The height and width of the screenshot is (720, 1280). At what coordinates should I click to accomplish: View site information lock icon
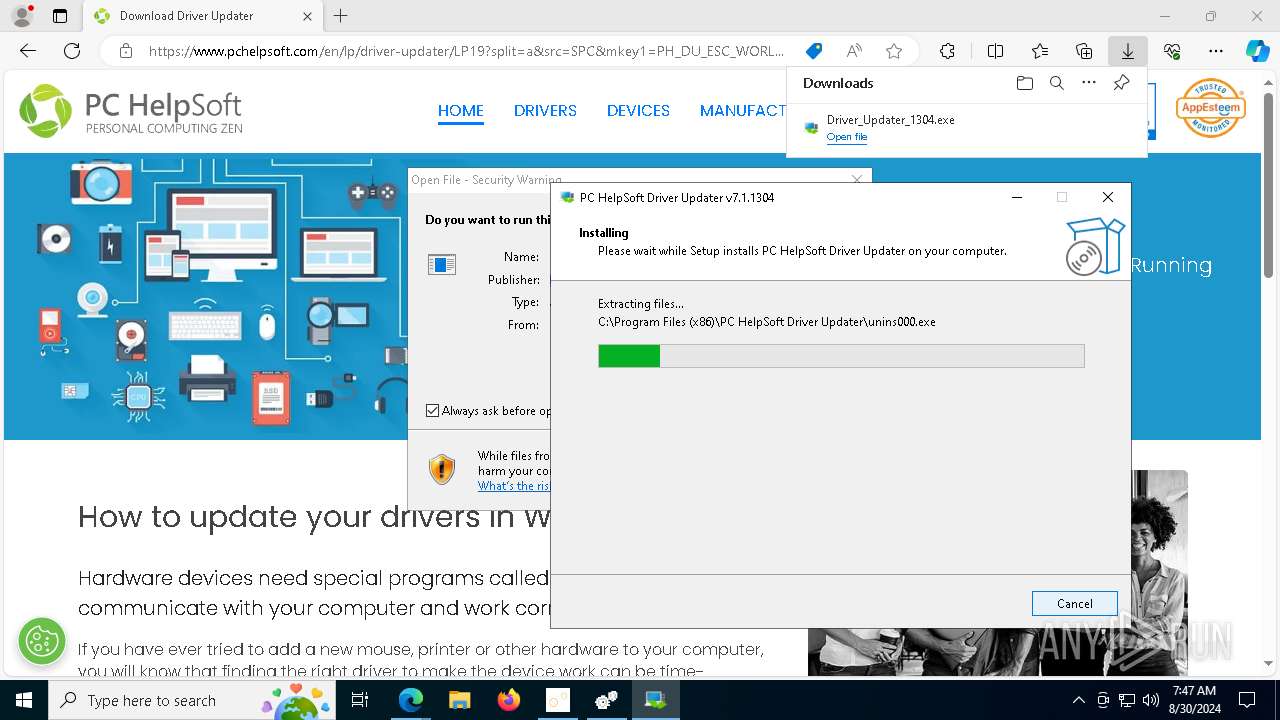click(126, 51)
